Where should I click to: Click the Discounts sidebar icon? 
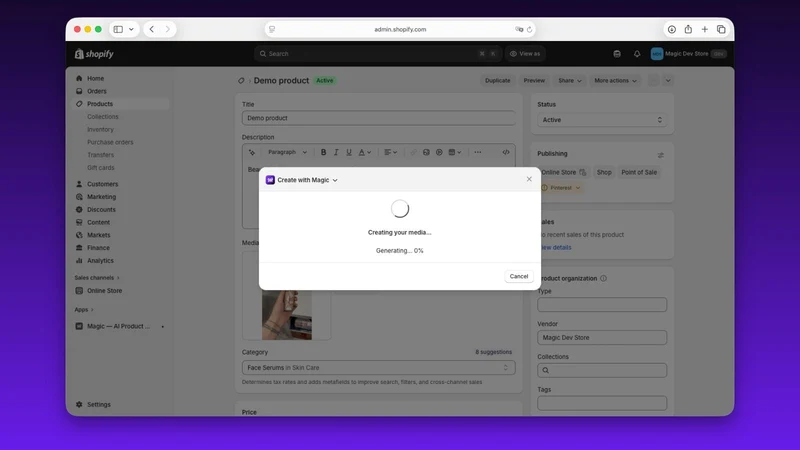tap(79, 210)
